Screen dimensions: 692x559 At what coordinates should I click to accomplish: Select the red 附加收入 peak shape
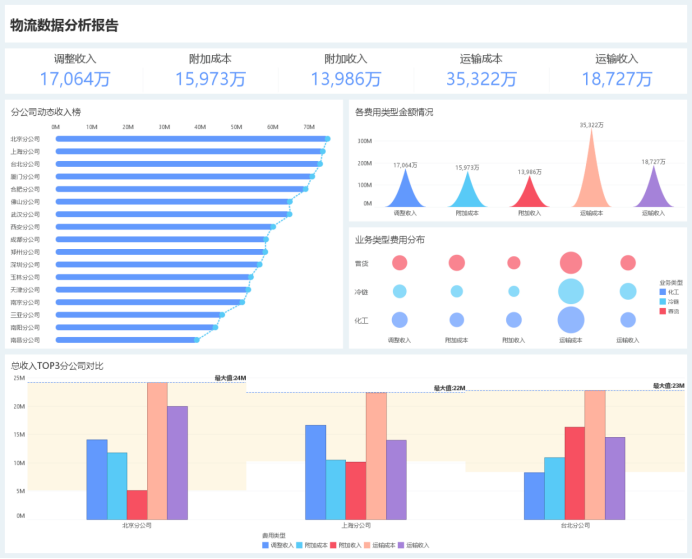[528, 195]
